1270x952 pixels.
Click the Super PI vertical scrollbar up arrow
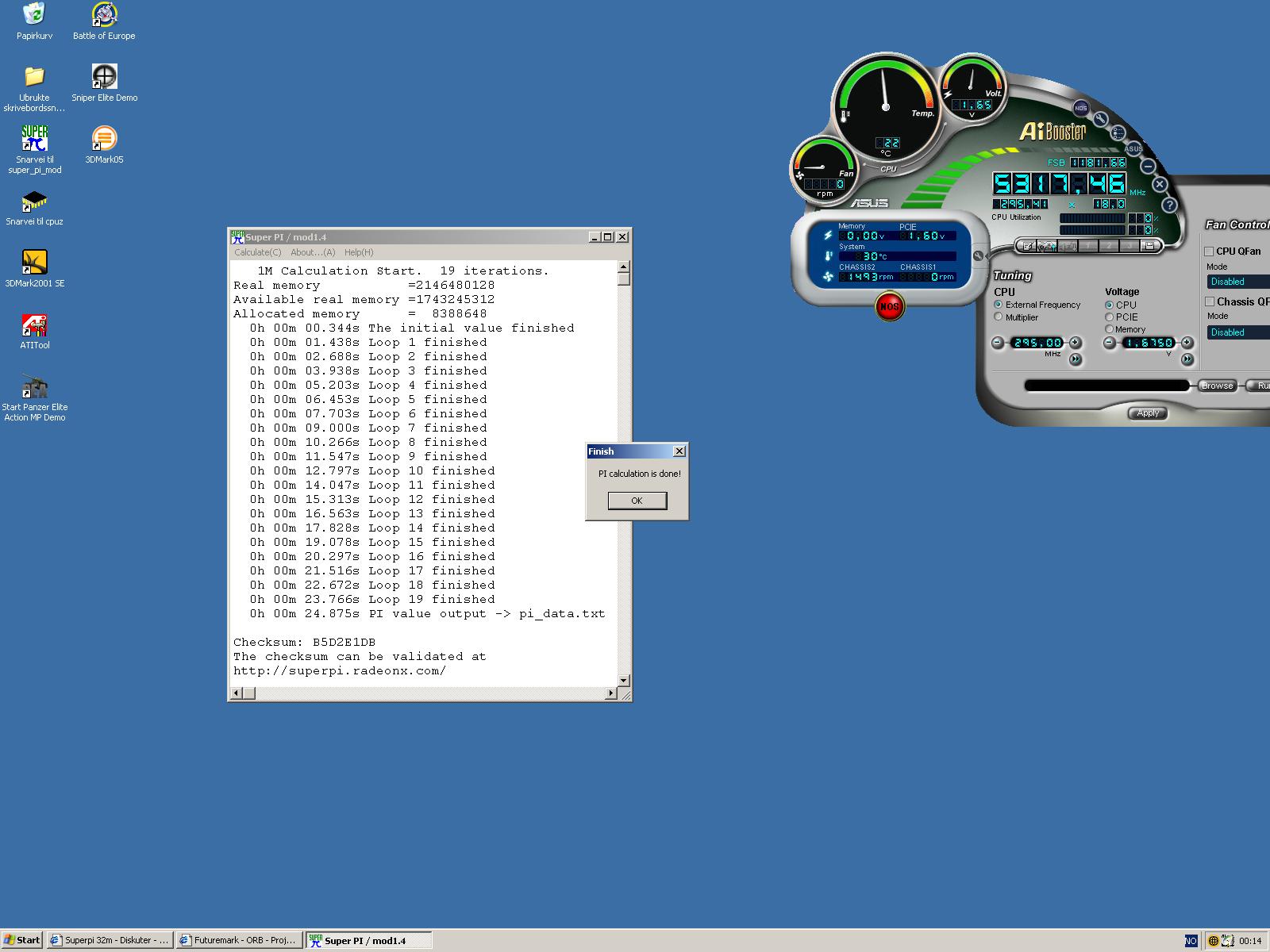624,267
